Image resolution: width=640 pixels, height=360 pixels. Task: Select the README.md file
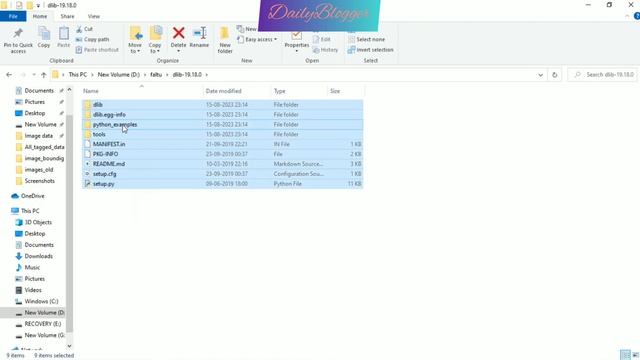point(222,164)
